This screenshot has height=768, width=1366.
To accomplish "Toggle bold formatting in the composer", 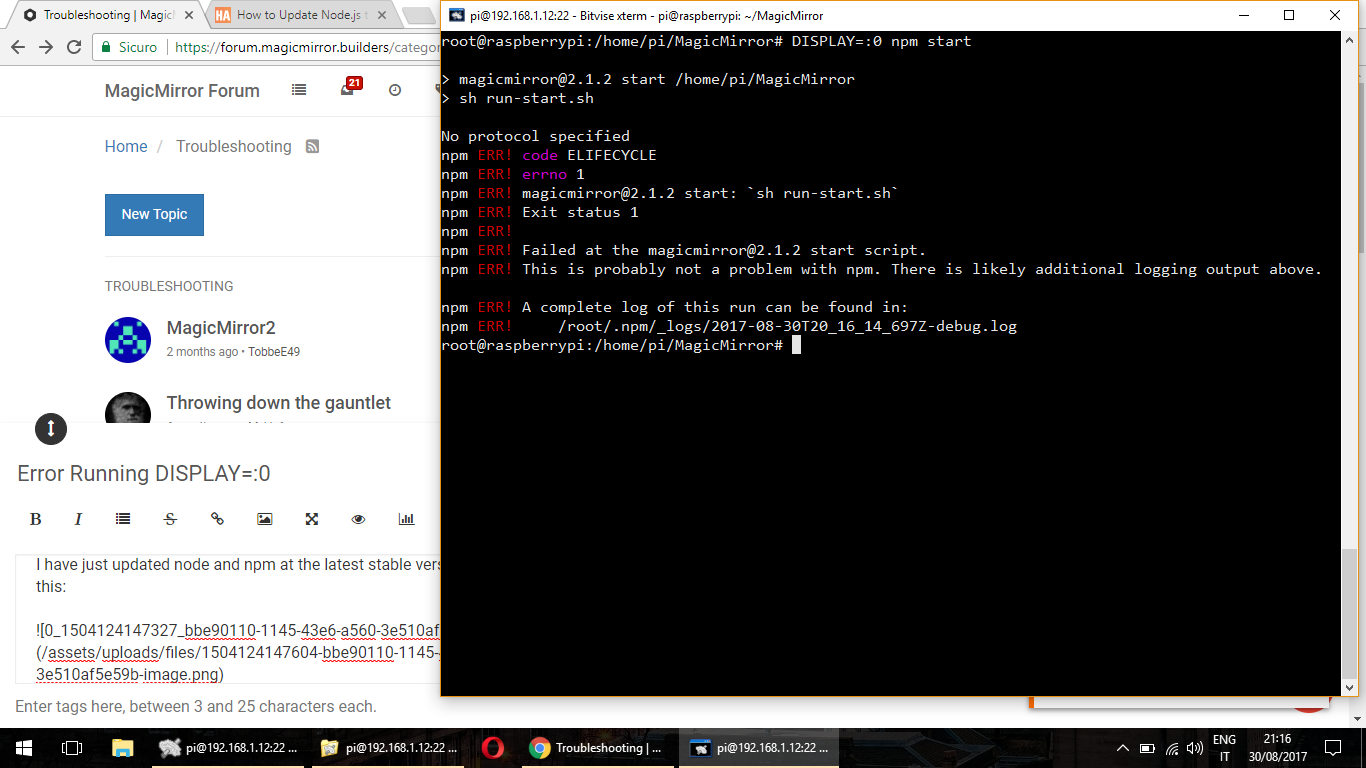I will 36,519.
